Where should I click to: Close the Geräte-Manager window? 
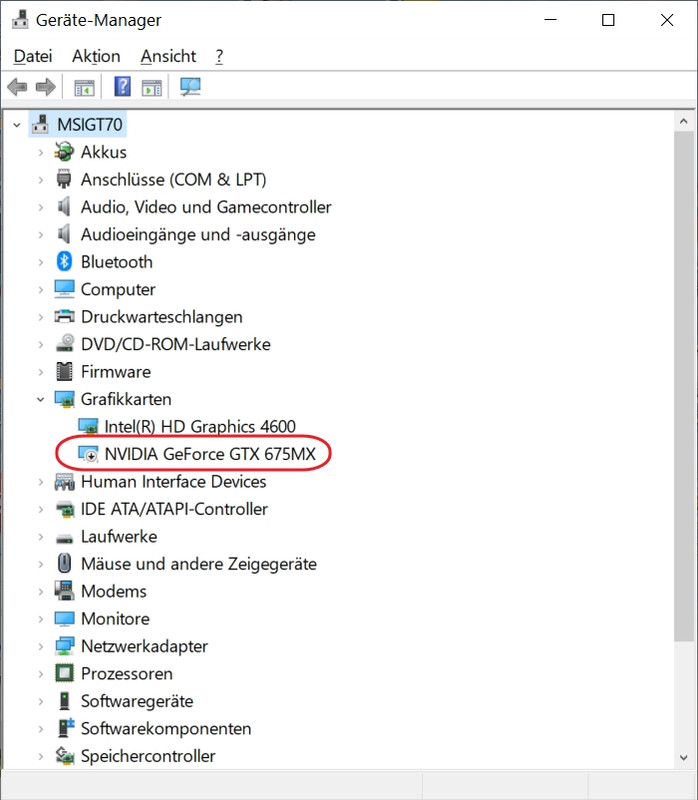[x=667, y=20]
